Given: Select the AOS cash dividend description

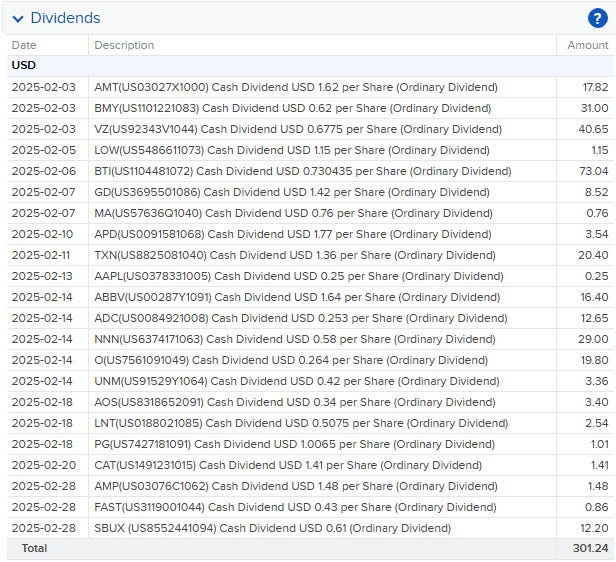Looking at the screenshot, I should click(295, 403).
